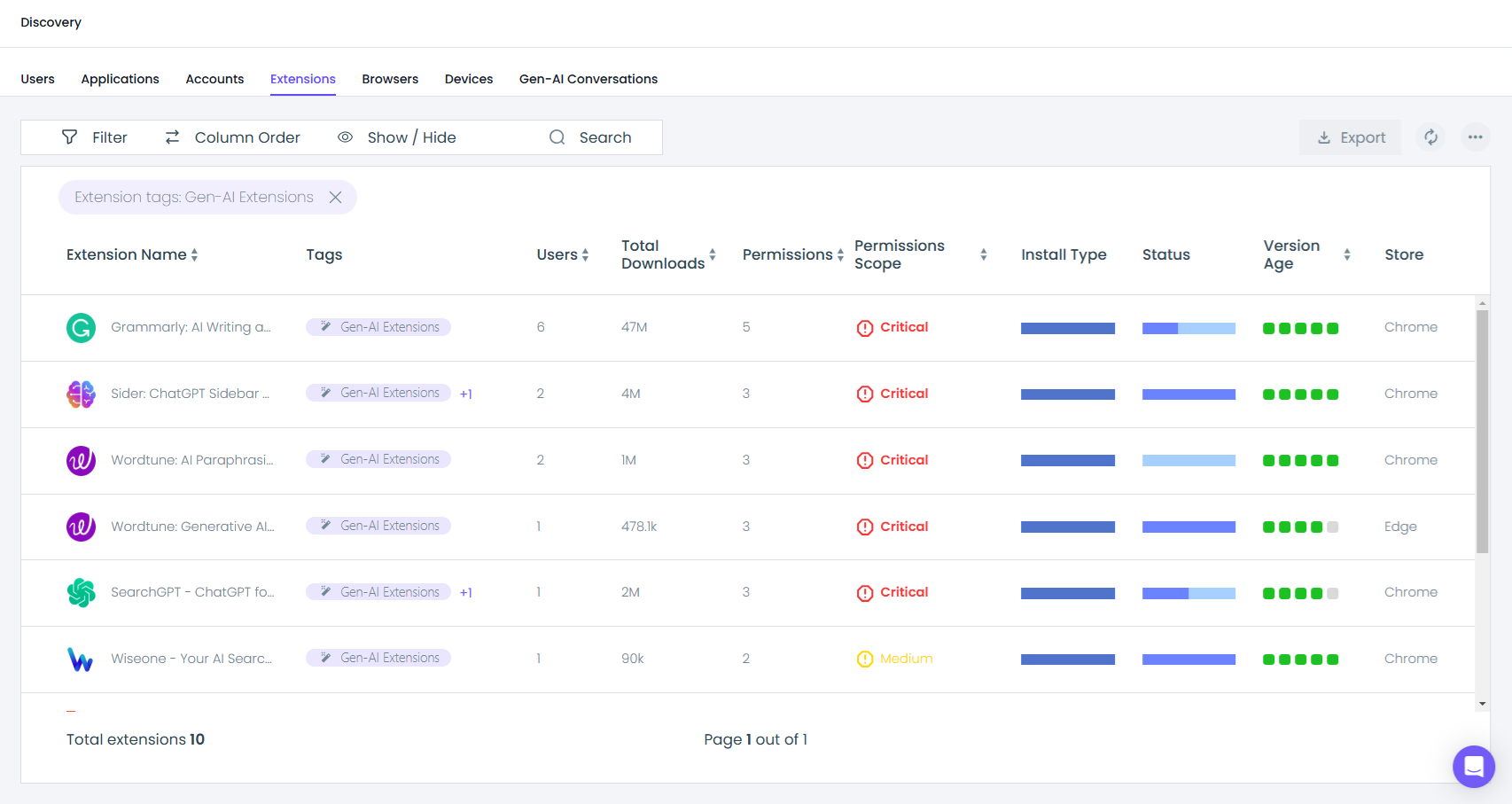Image resolution: width=1512 pixels, height=804 pixels.
Task: Click the Medium permissions scope label
Action: (906, 659)
